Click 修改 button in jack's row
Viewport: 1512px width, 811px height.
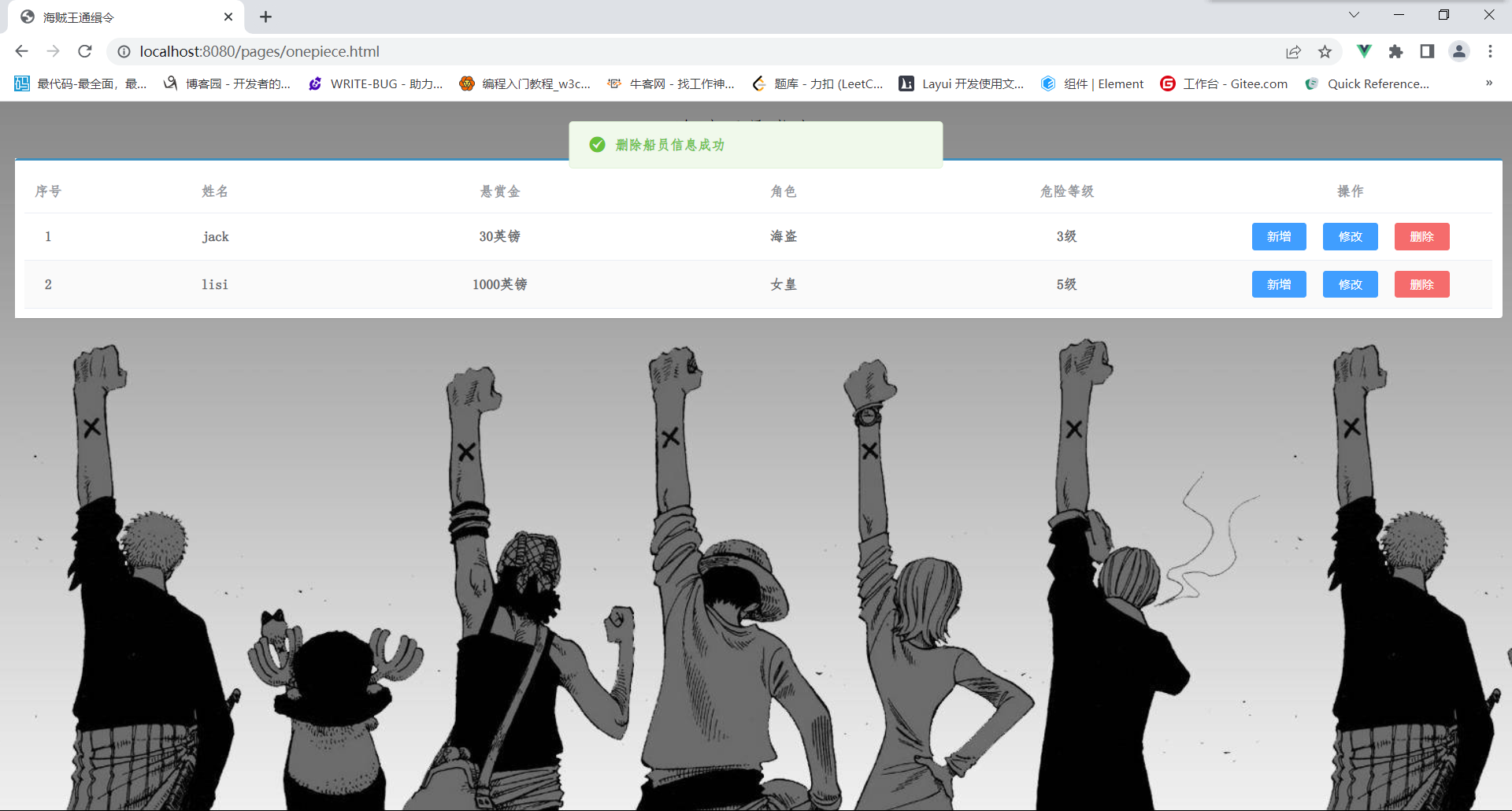(x=1351, y=236)
